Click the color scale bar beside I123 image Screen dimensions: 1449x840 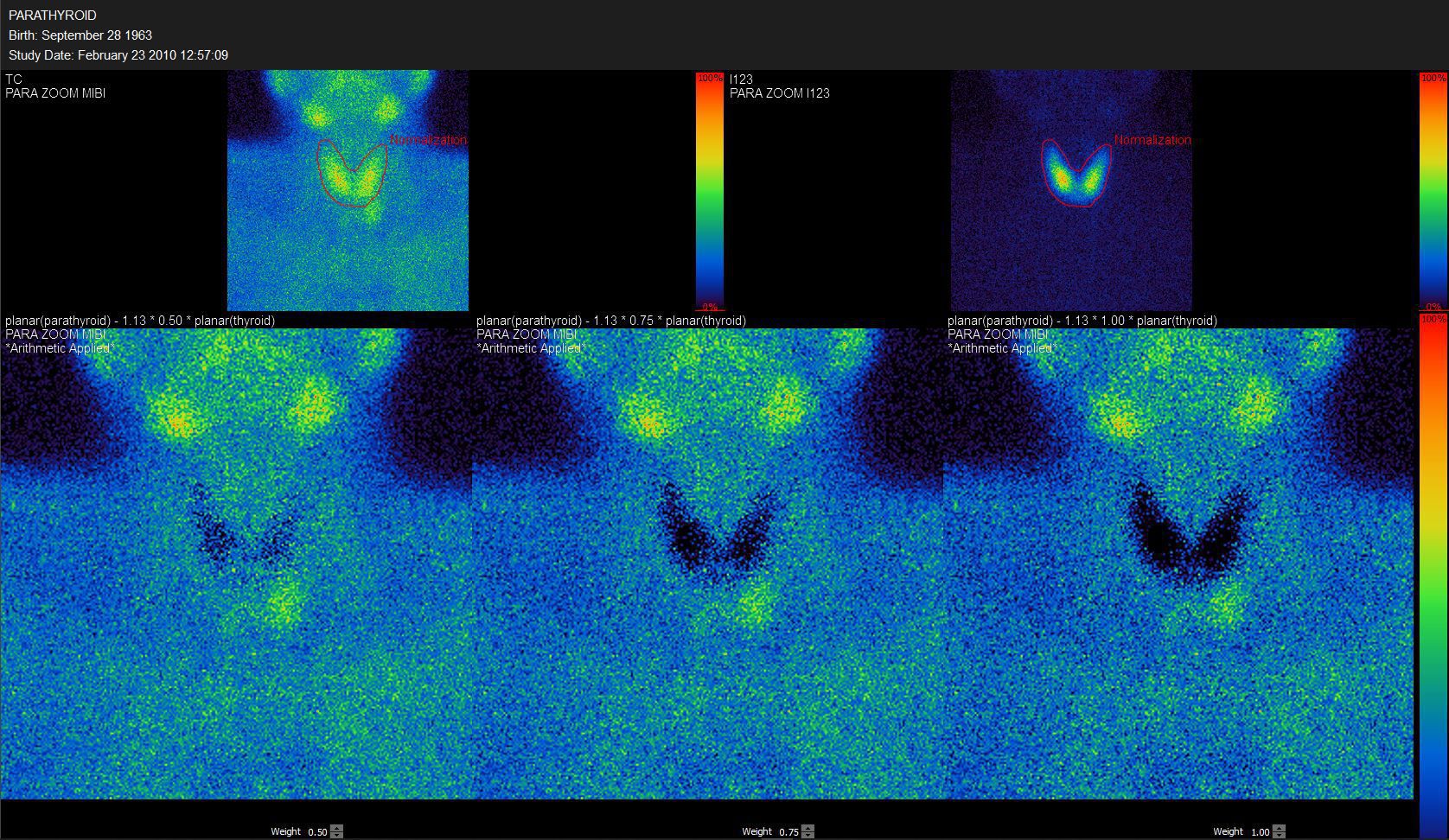pos(1433,190)
